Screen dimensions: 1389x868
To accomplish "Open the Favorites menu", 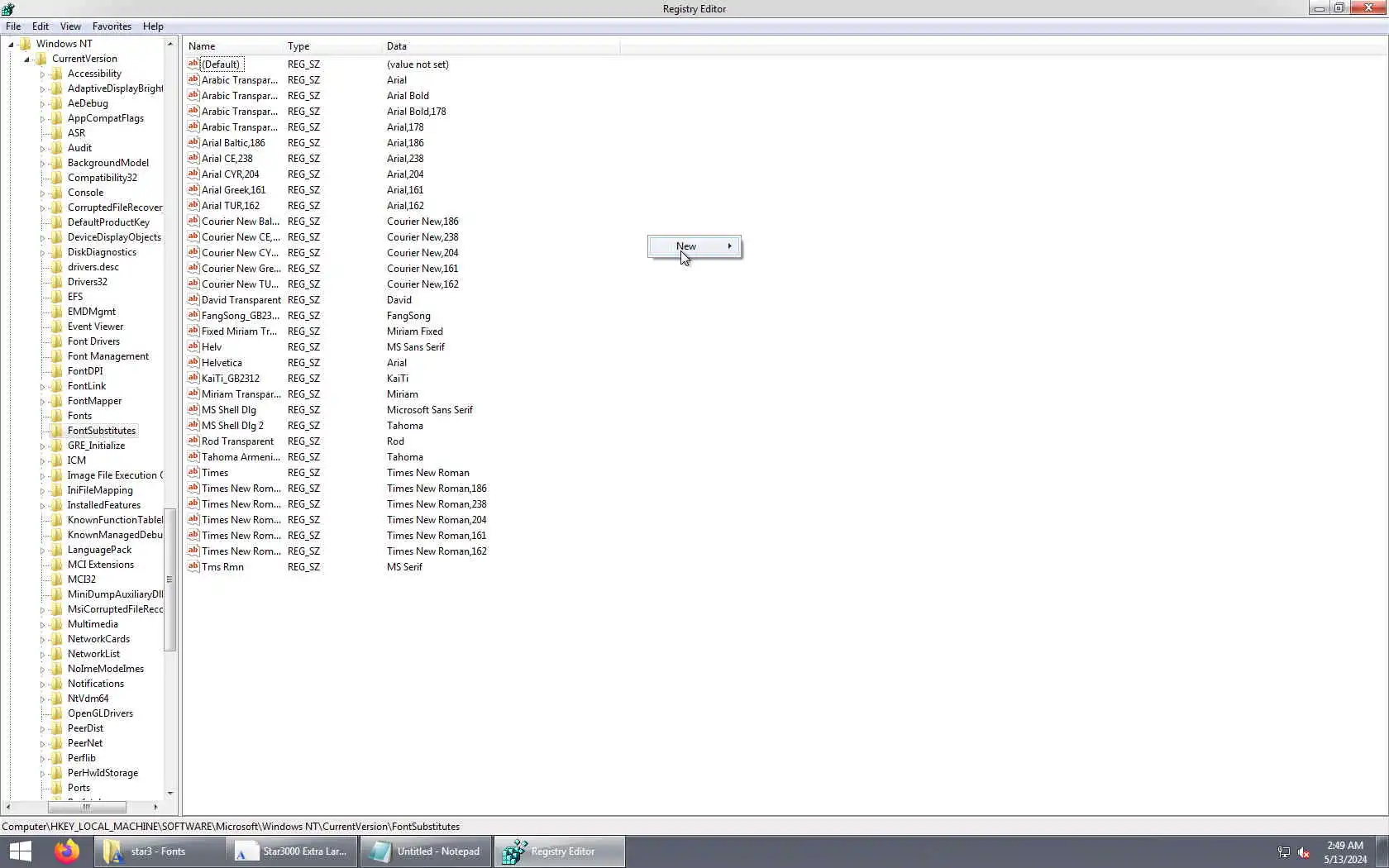I will click(x=112, y=26).
